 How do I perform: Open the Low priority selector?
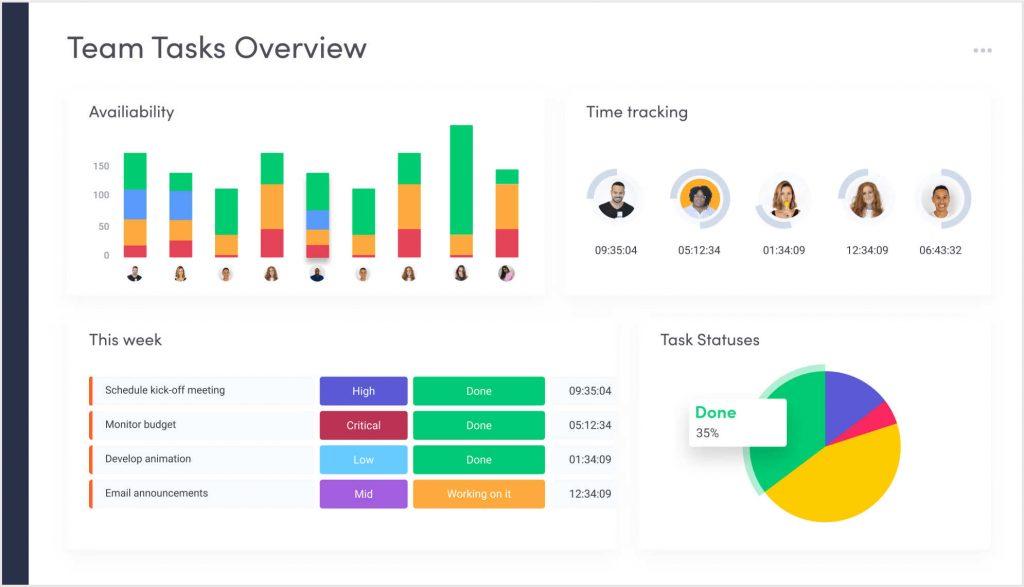click(x=363, y=460)
